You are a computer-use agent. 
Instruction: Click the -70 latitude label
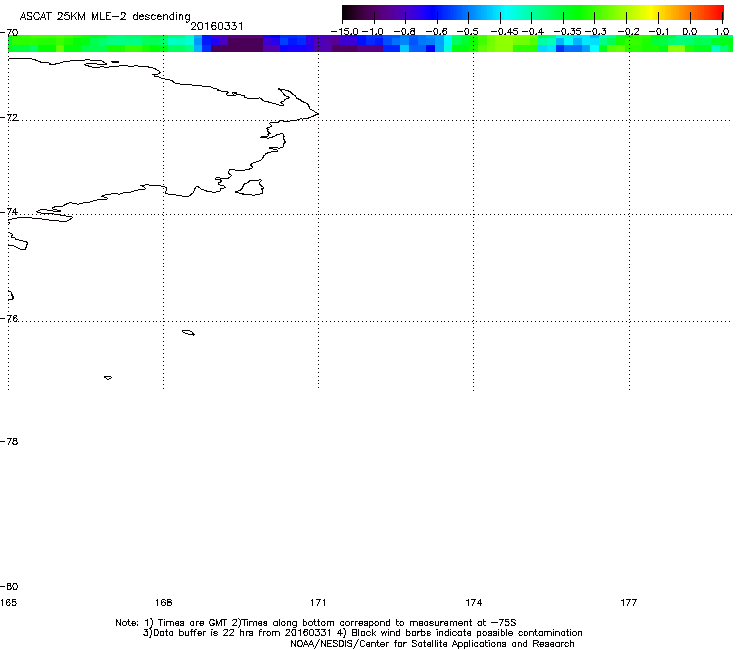point(9,33)
